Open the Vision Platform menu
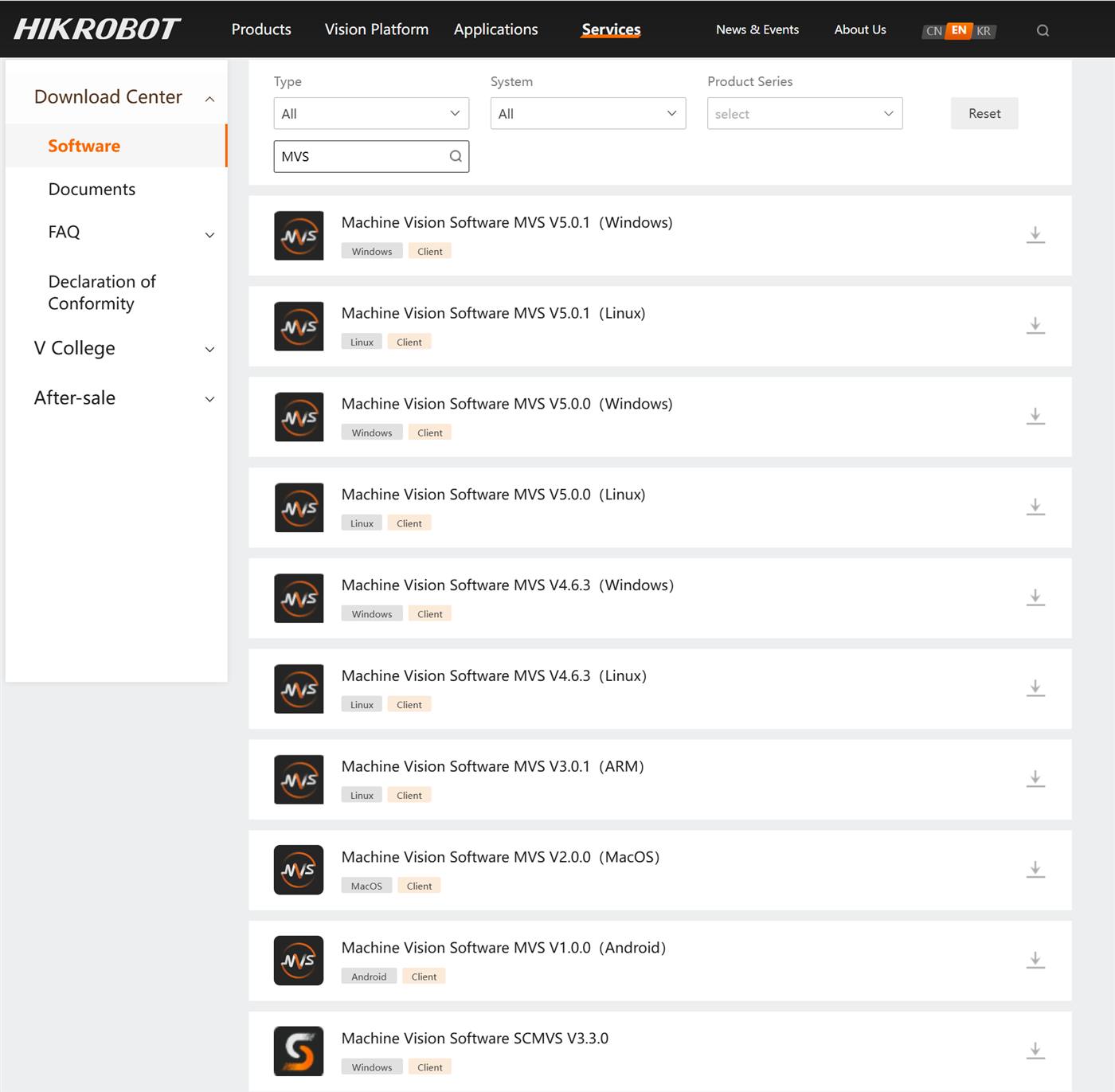The width and height of the screenshot is (1115, 1092). (377, 29)
